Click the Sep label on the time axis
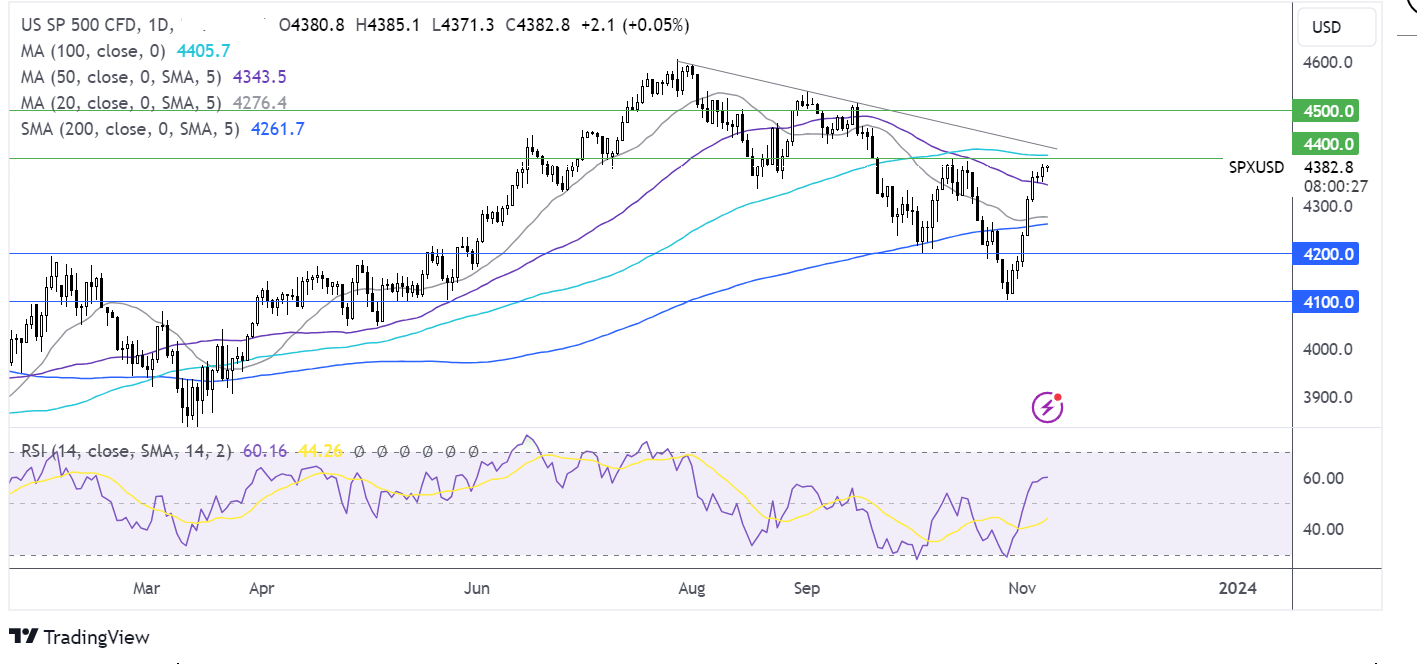1417x664 pixels. pos(806,589)
